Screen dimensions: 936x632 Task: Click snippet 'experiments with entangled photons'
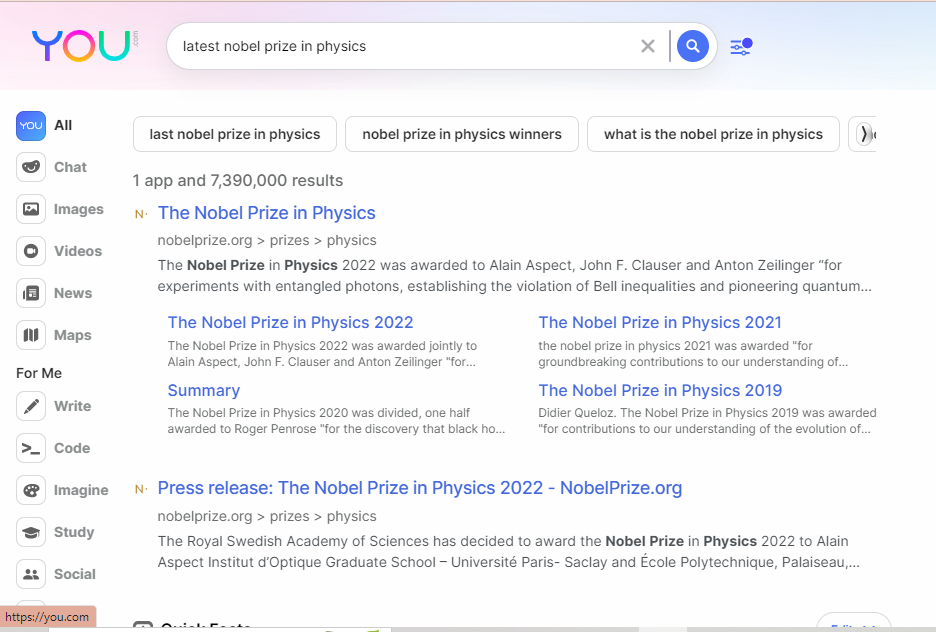tap(515, 276)
